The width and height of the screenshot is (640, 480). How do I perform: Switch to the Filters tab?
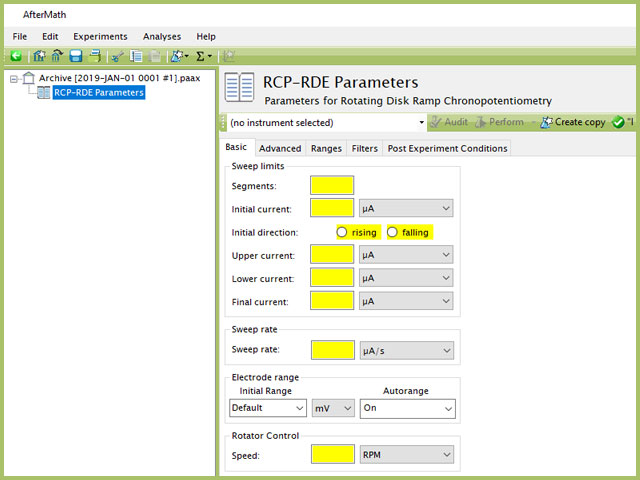click(364, 148)
